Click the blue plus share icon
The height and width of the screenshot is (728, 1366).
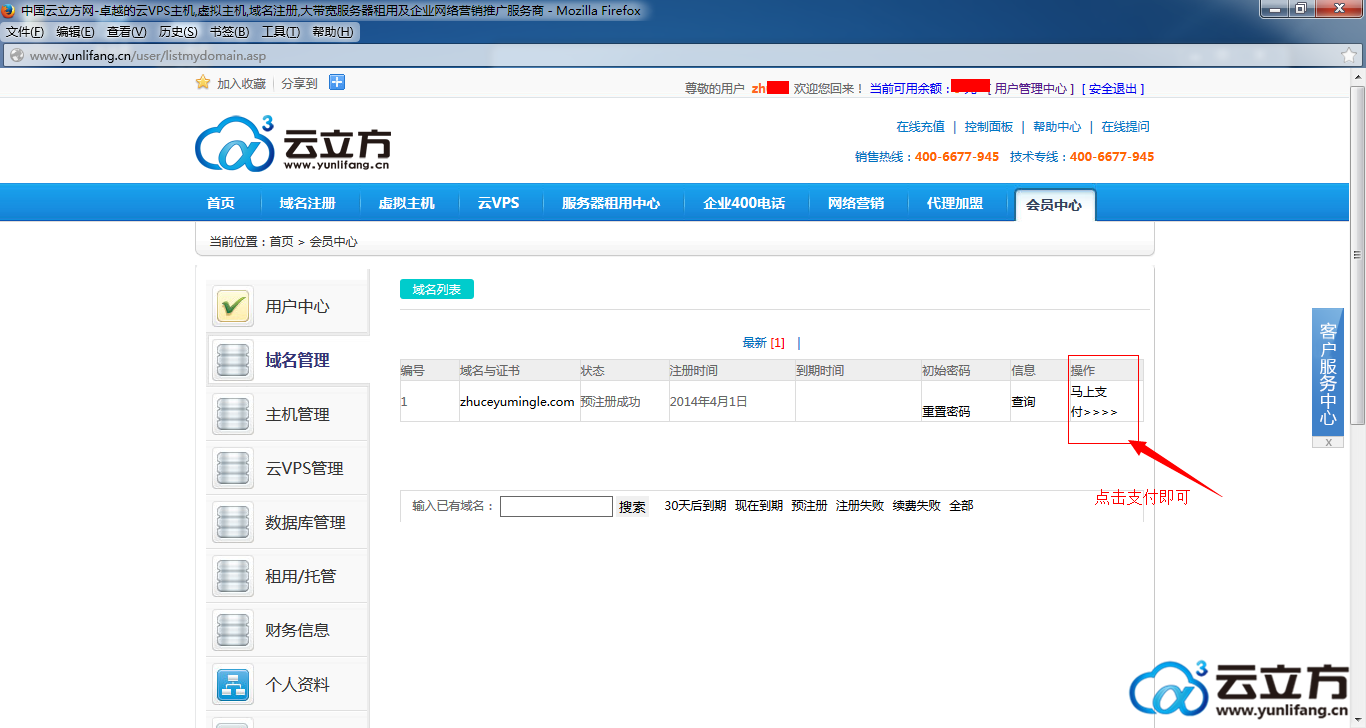(337, 83)
